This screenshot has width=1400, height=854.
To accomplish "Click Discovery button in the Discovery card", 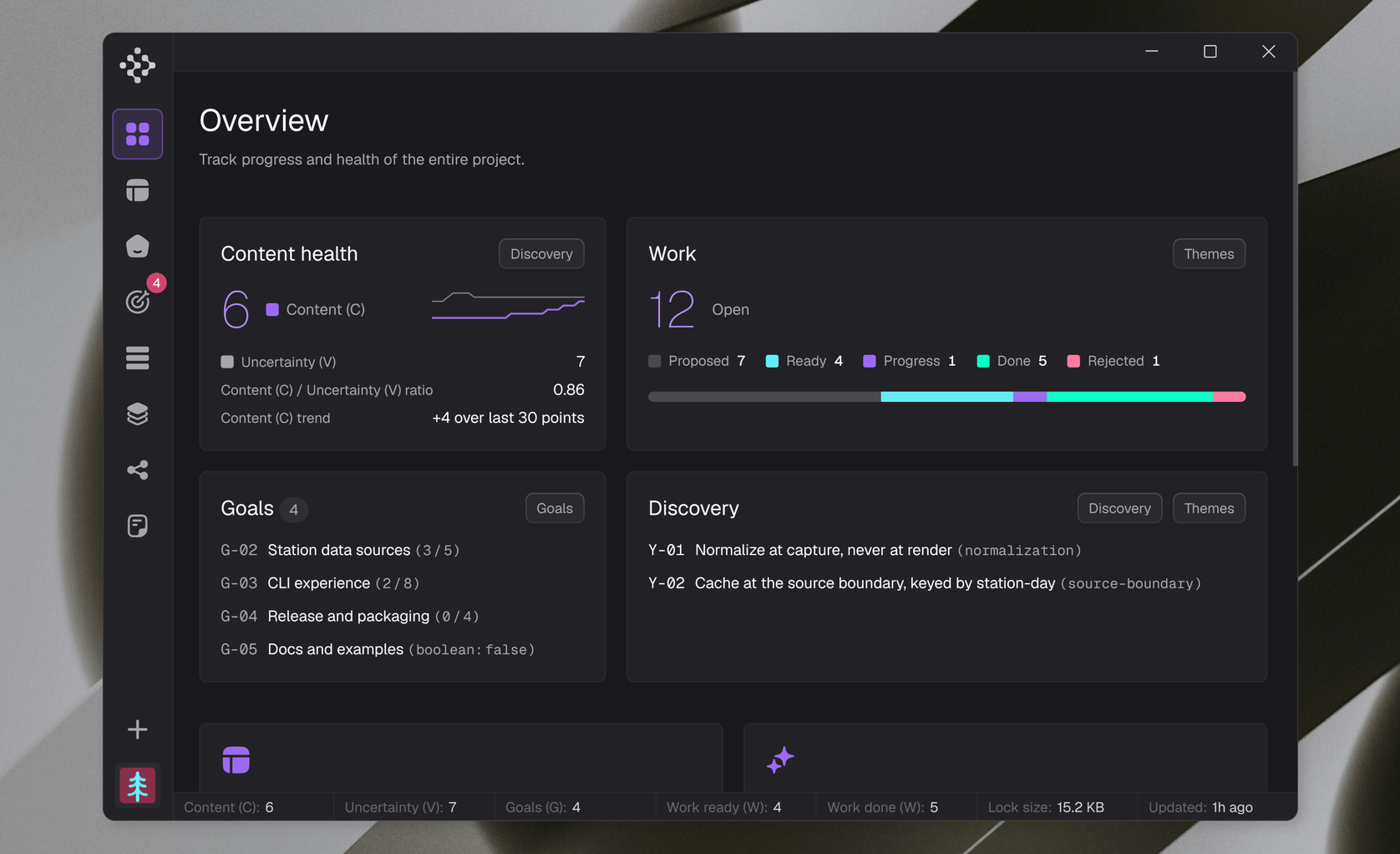I will [1119, 508].
